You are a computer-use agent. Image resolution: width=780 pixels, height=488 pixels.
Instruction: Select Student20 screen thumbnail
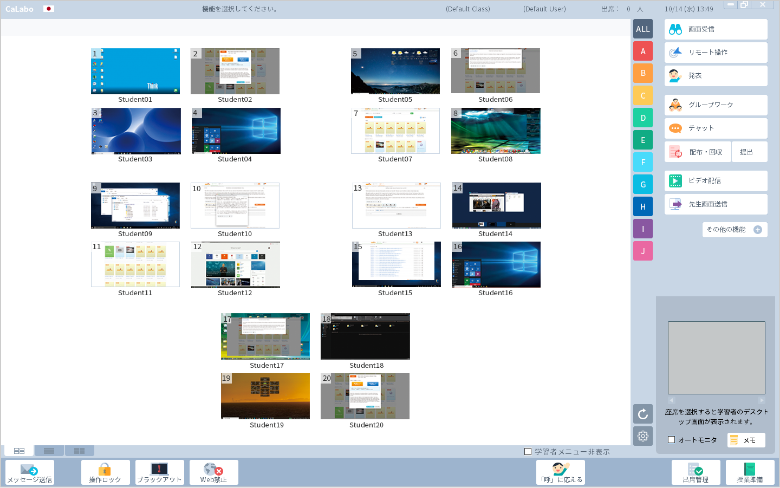[365, 396]
